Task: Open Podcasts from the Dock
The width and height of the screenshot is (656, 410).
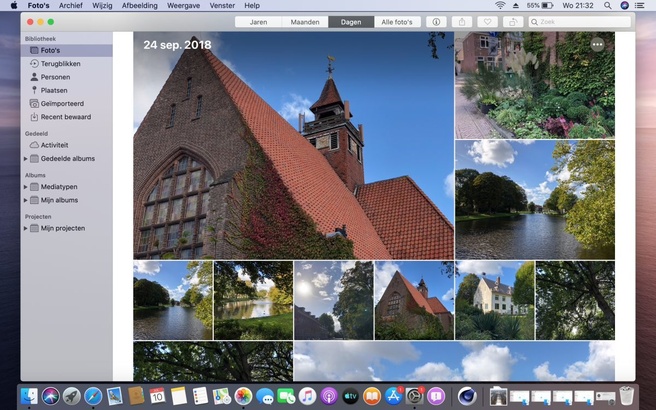Action: pyautogui.click(x=329, y=396)
